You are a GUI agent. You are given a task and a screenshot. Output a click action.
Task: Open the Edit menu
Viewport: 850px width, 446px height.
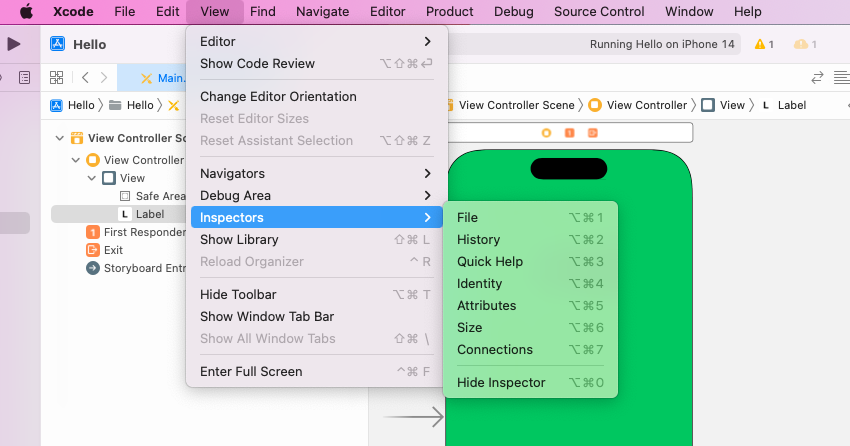pyautogui.click(x=168, y=11)
